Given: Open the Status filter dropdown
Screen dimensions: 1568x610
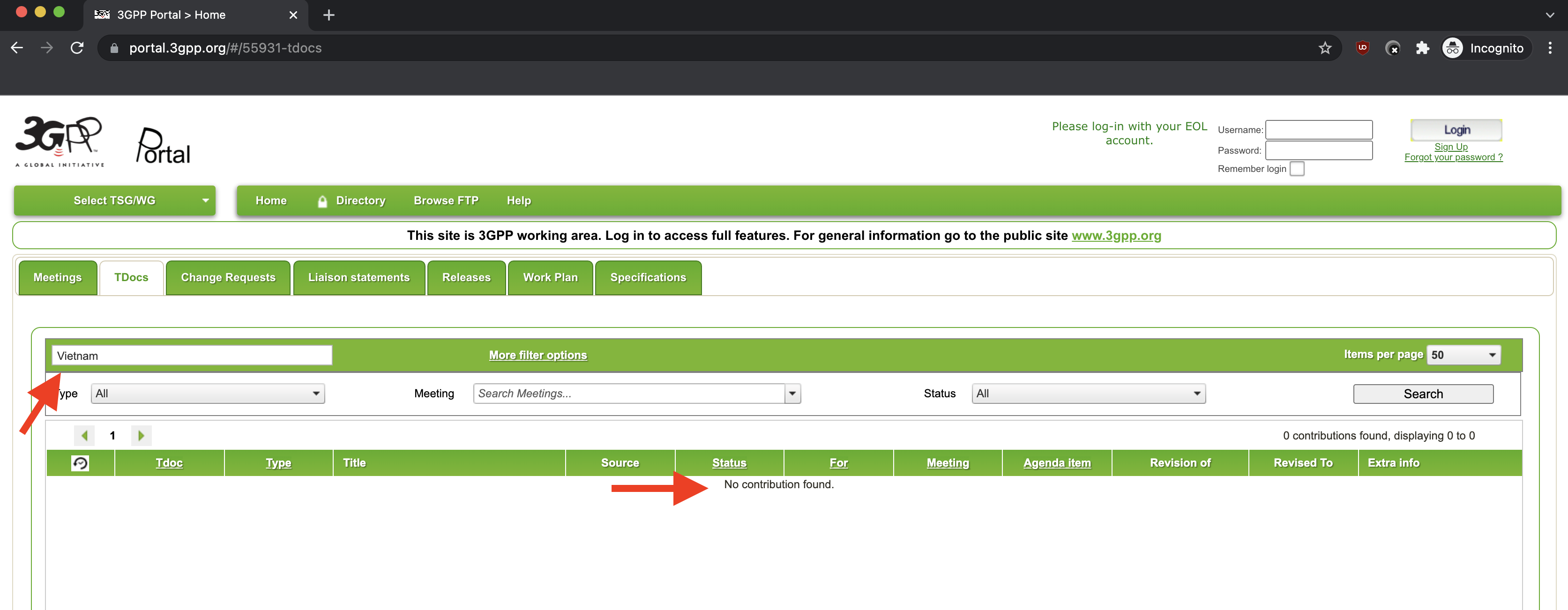Looking at the screenshot, I should [x=1088, y=393].
